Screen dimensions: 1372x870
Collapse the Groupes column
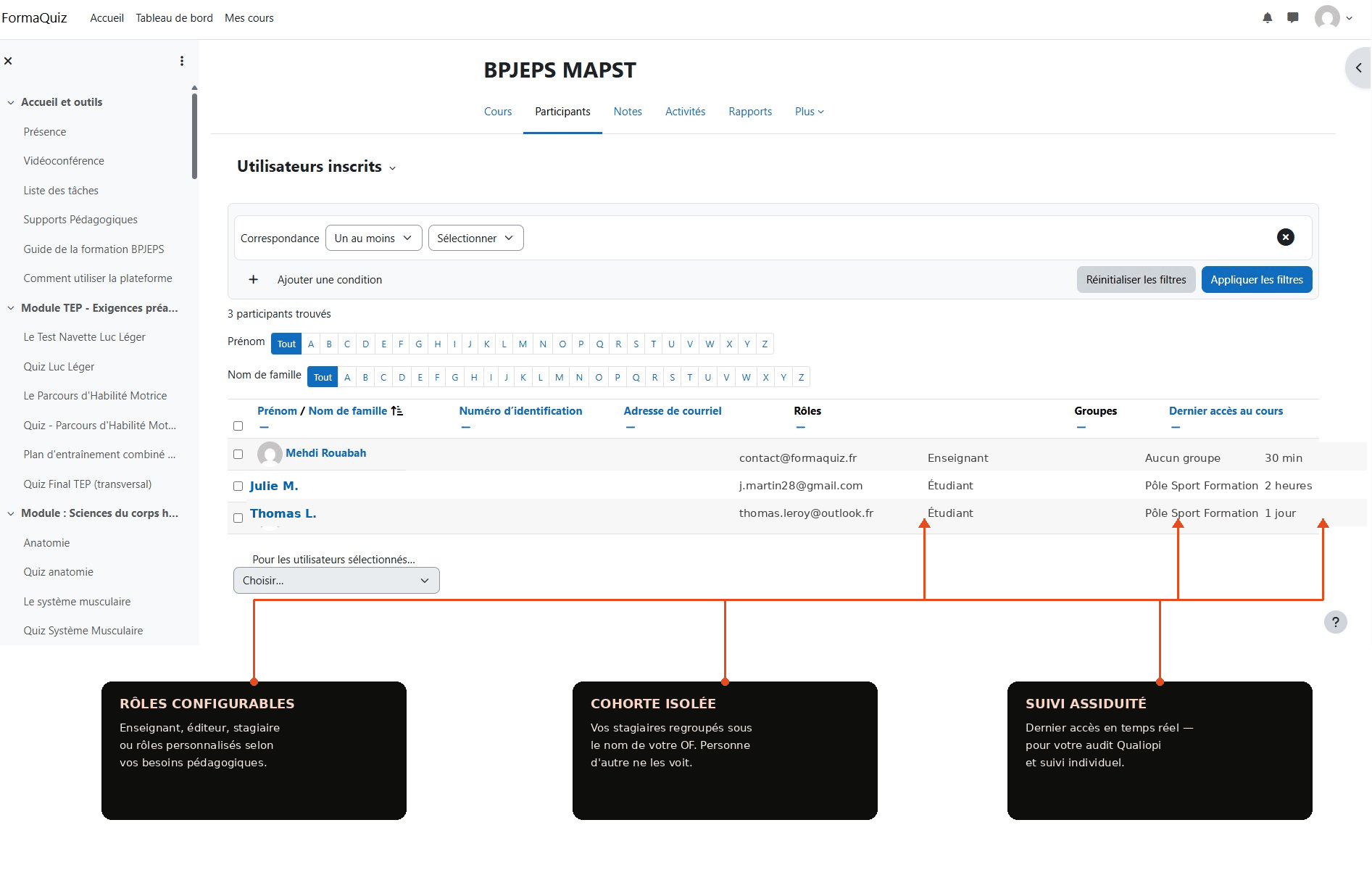pos(1081,427)
